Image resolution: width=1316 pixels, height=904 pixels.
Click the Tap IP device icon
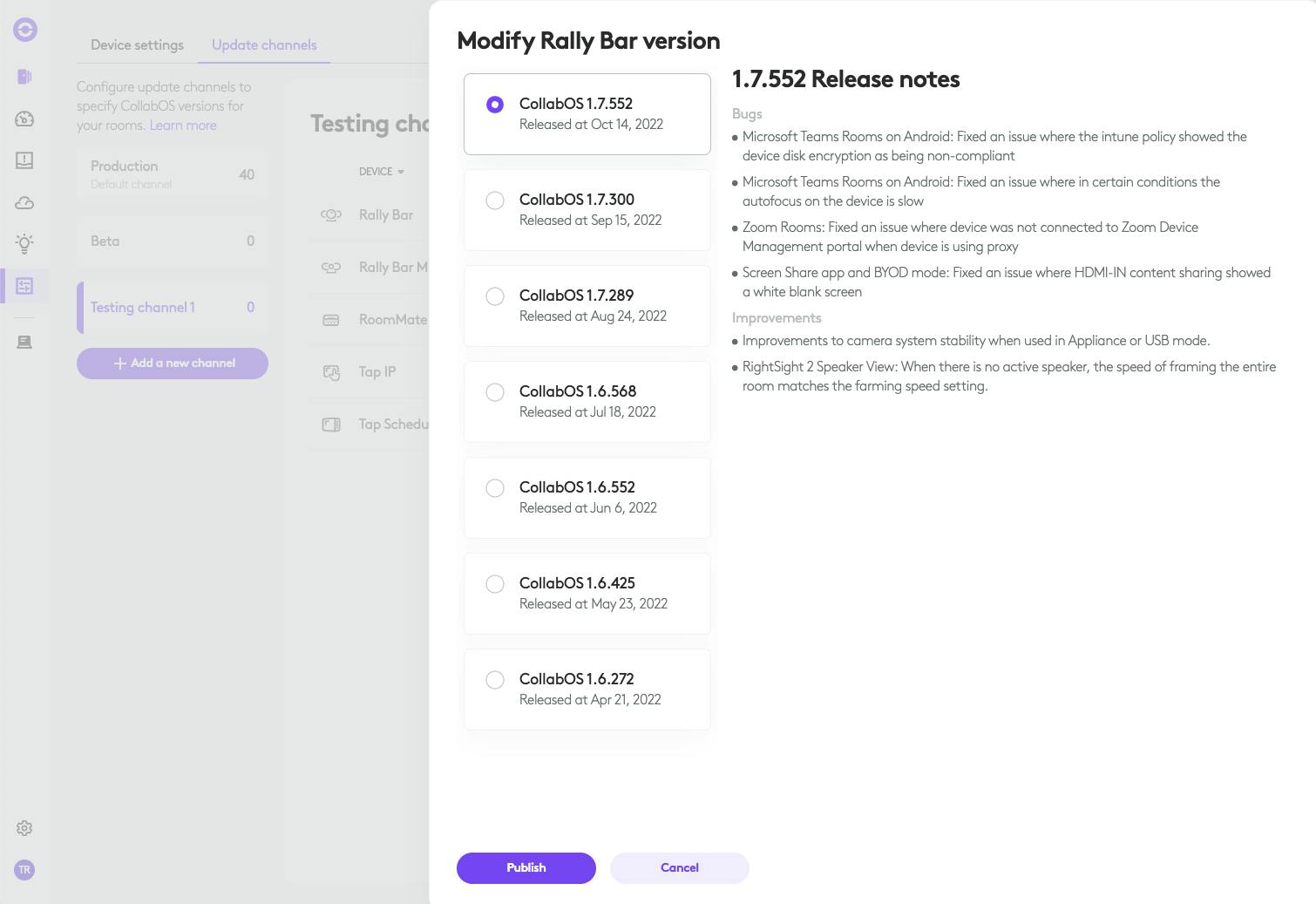pos(331,372)
